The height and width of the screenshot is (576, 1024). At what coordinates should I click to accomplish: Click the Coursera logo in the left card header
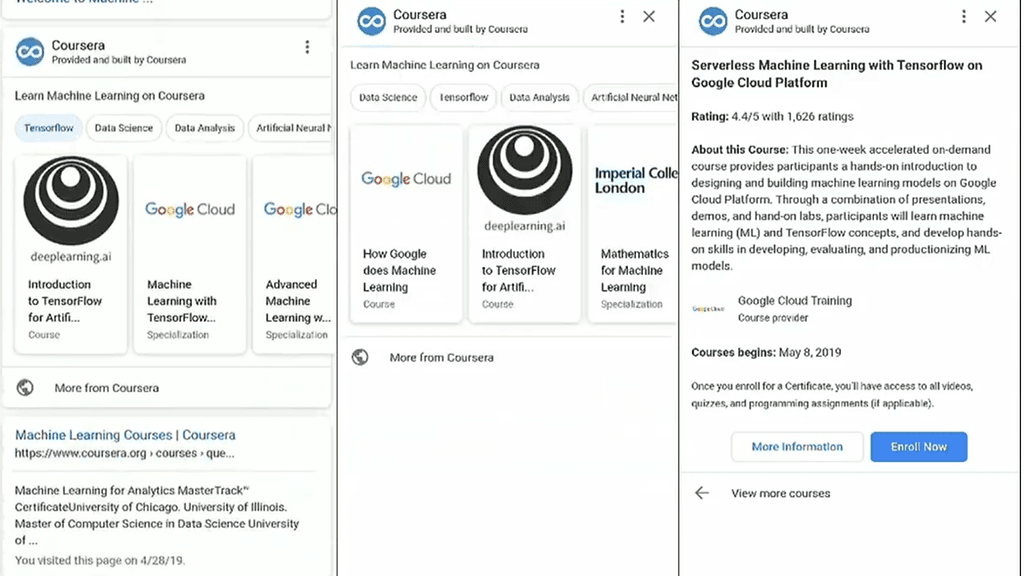[30, 52]
